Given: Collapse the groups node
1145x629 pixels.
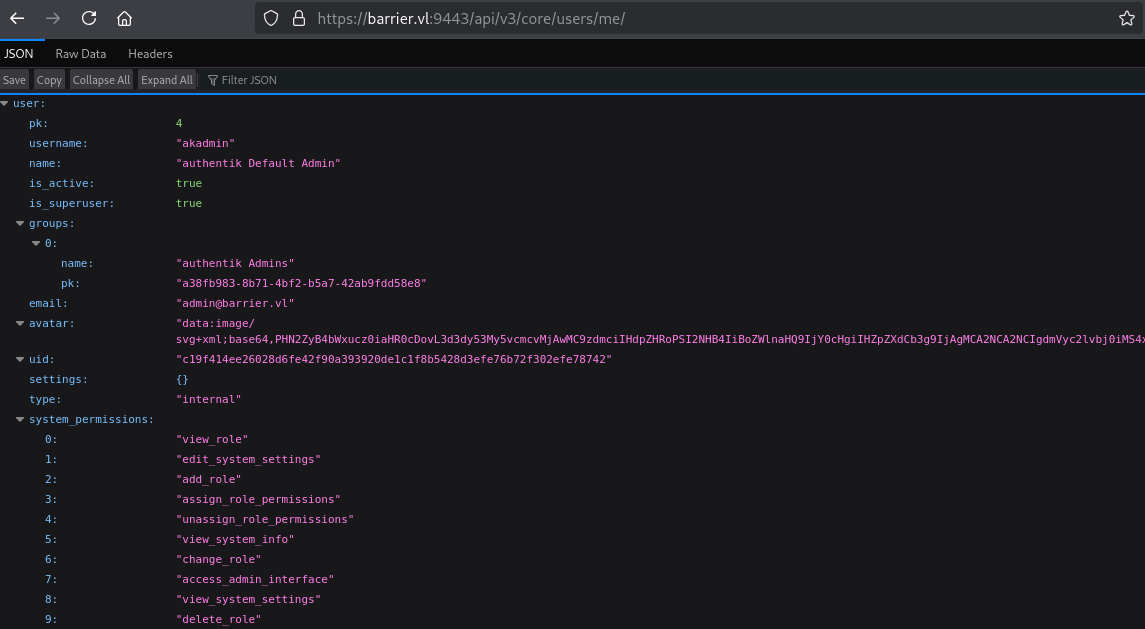Looking at the screenshot, I should click(x=20, y=224).
